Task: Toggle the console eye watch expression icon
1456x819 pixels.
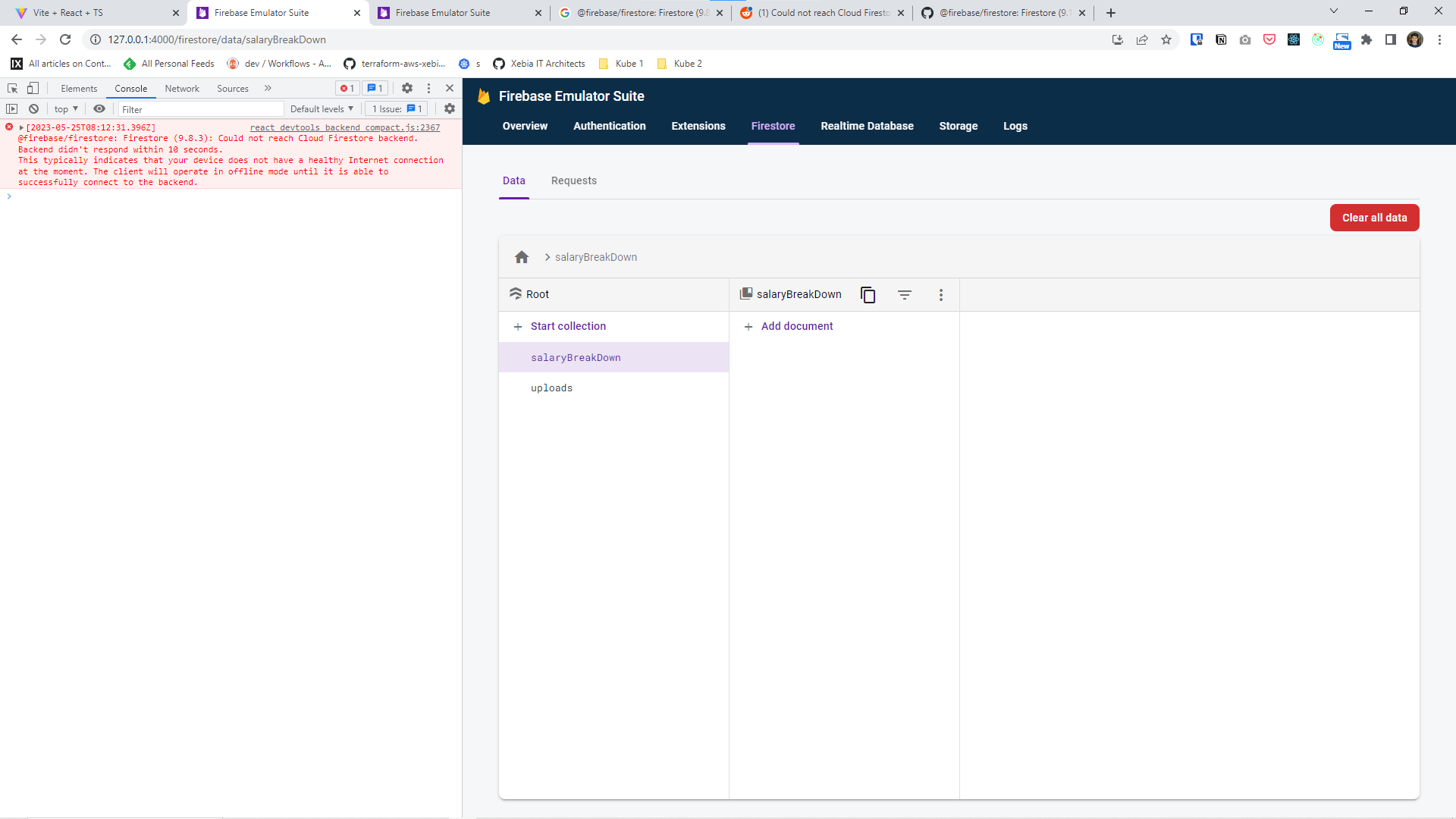Action: tap(99, 109)
